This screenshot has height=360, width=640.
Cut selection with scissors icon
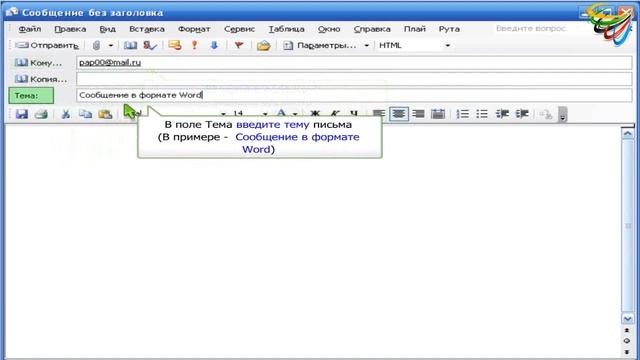click(65, 114)
